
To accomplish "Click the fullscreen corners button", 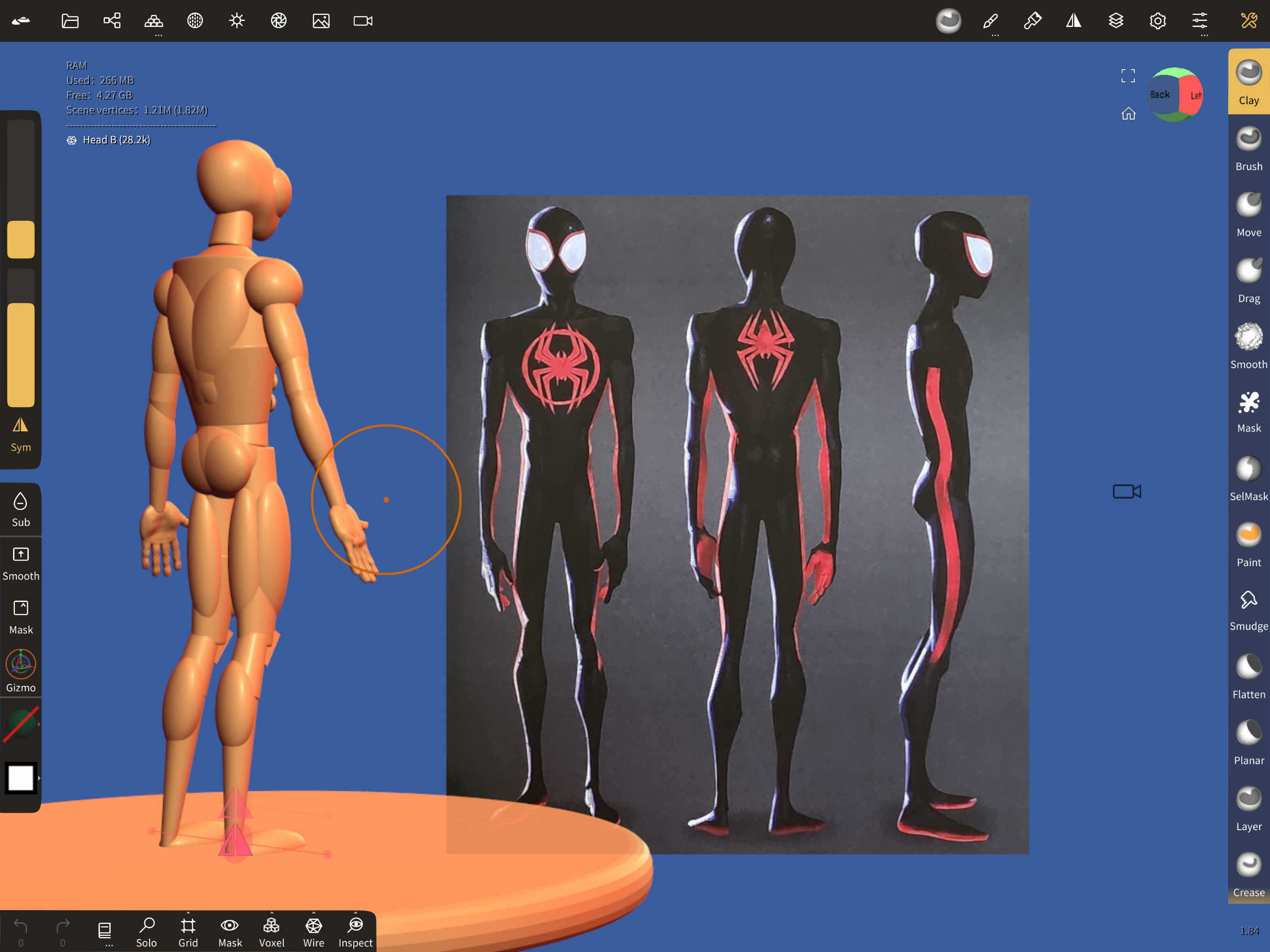I will point(1128,76).
